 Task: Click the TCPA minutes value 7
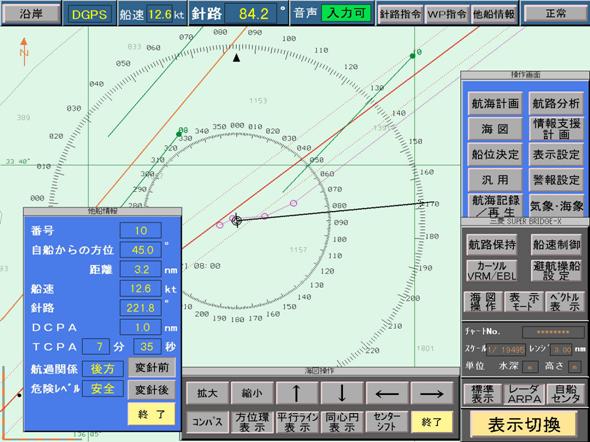(96, 346)
